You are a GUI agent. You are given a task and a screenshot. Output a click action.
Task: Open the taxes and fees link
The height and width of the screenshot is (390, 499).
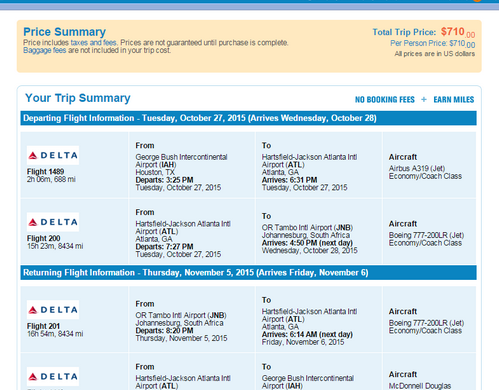(93, 43)
